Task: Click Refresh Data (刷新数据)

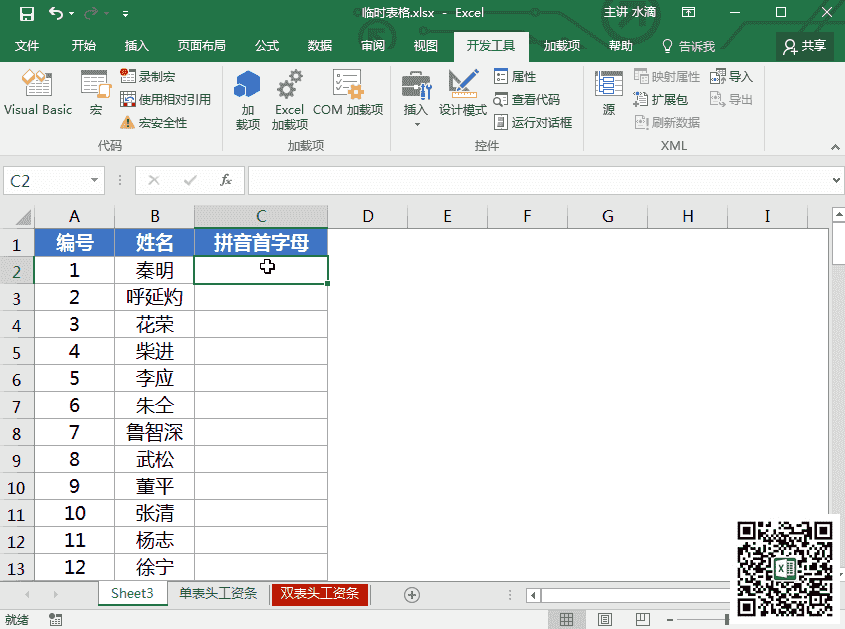Action: pyautogui.click(x=667, y=122)
